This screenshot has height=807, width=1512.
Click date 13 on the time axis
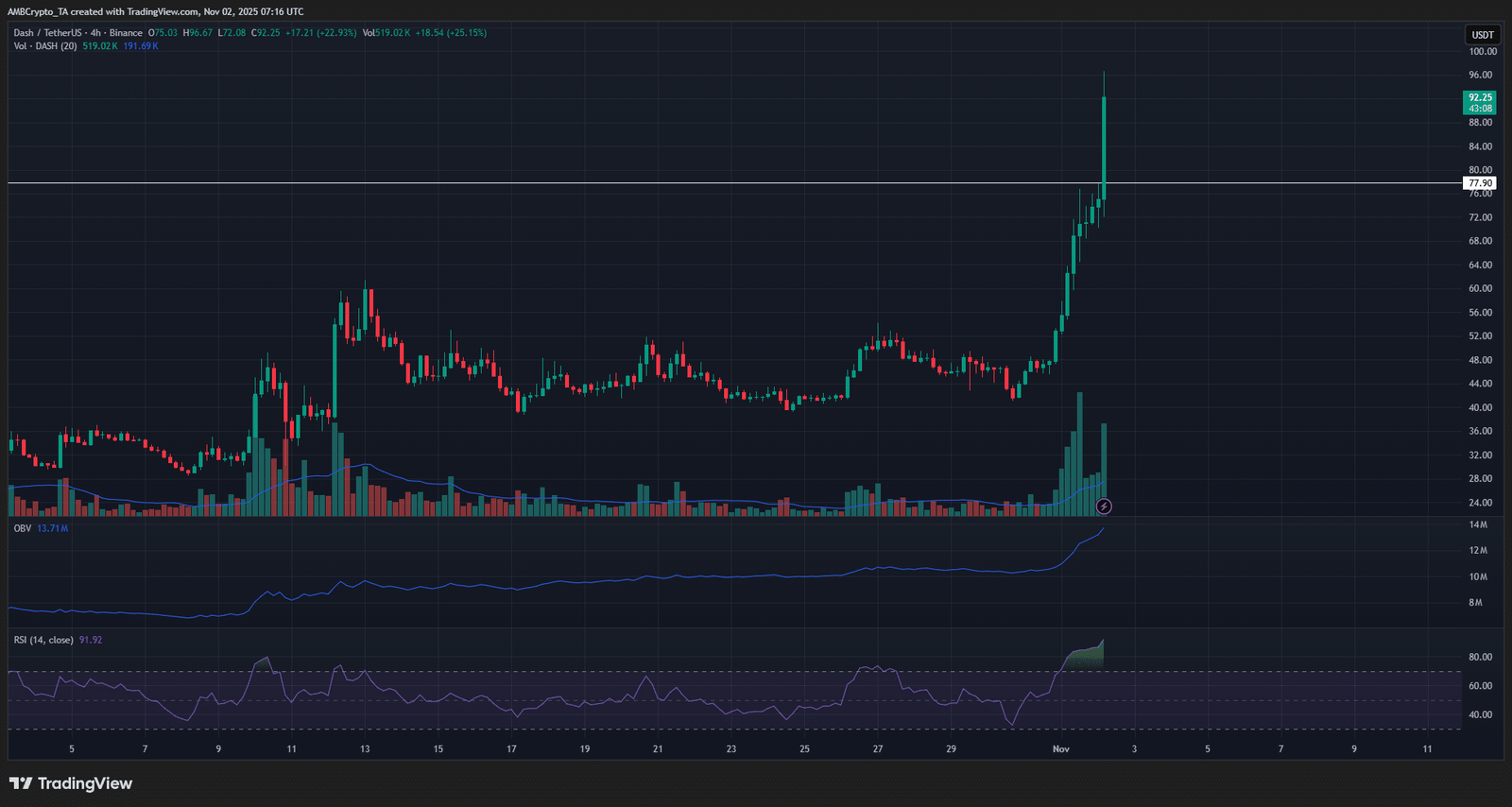pyautogui.click(x=365, y=749)
